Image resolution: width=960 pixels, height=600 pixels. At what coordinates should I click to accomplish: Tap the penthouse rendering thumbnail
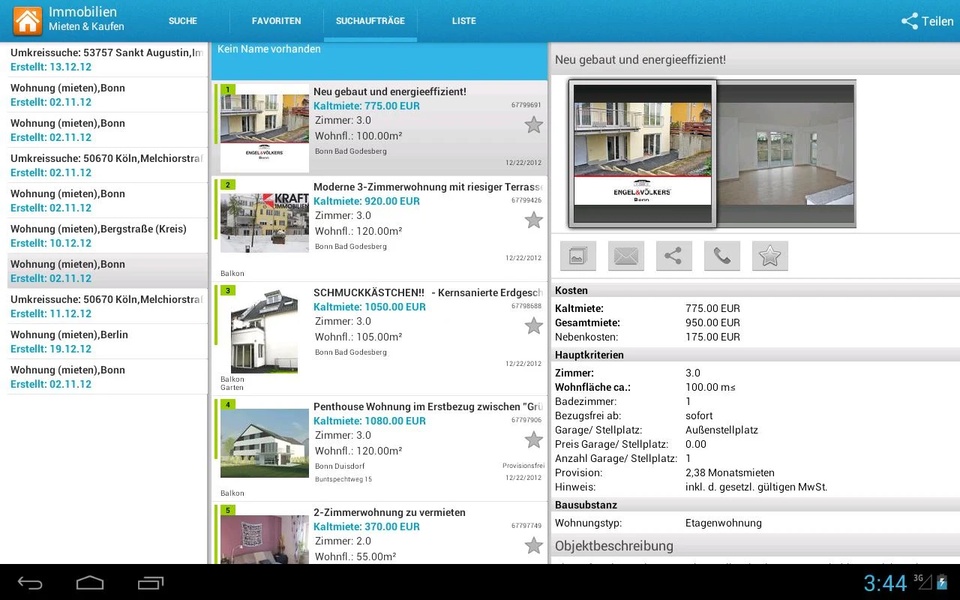(x=264, y=444)
